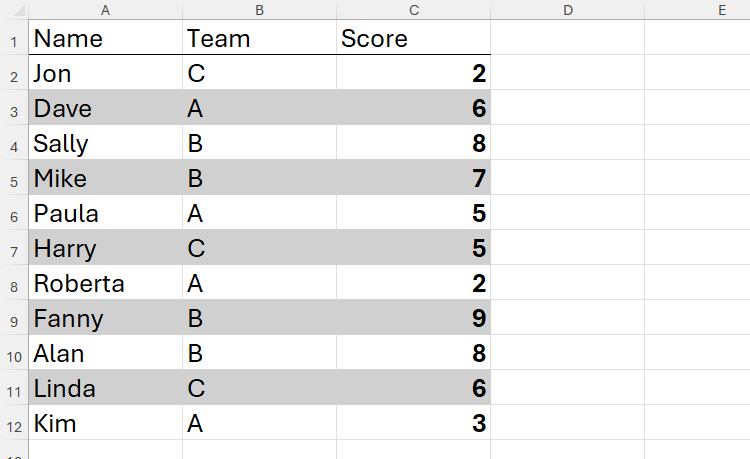Click the cell containing "Roberta"

point(105,284)
